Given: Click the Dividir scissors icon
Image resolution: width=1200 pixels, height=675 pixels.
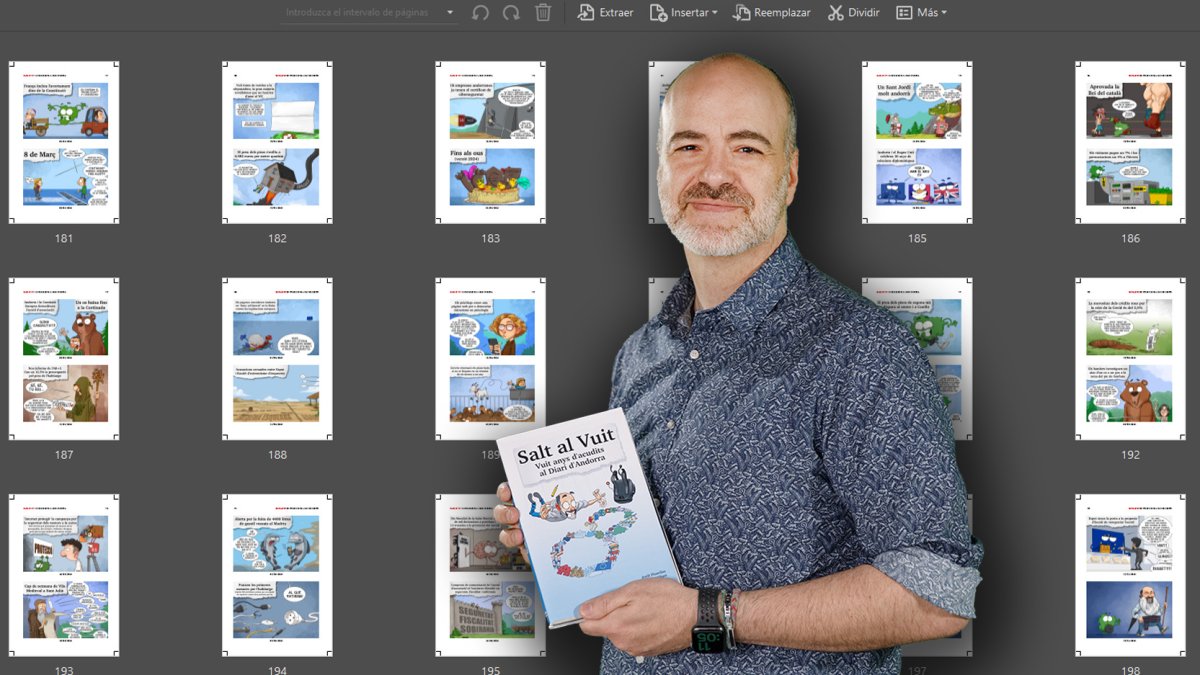Looking at the screenshot, I should point(834,13).
